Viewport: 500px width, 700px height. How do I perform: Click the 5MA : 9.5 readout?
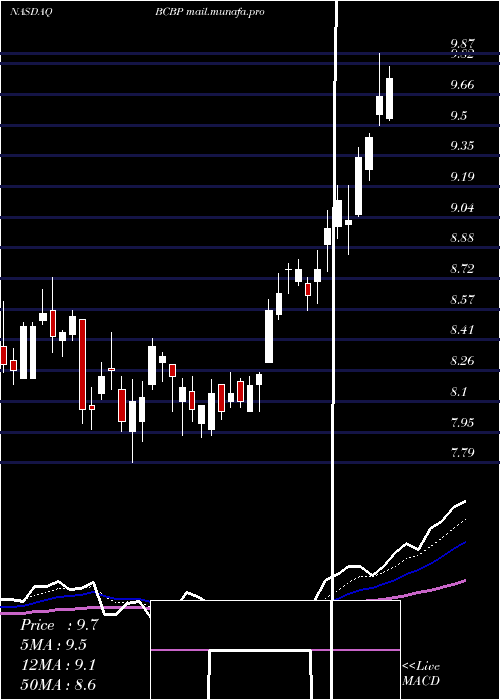54,645
